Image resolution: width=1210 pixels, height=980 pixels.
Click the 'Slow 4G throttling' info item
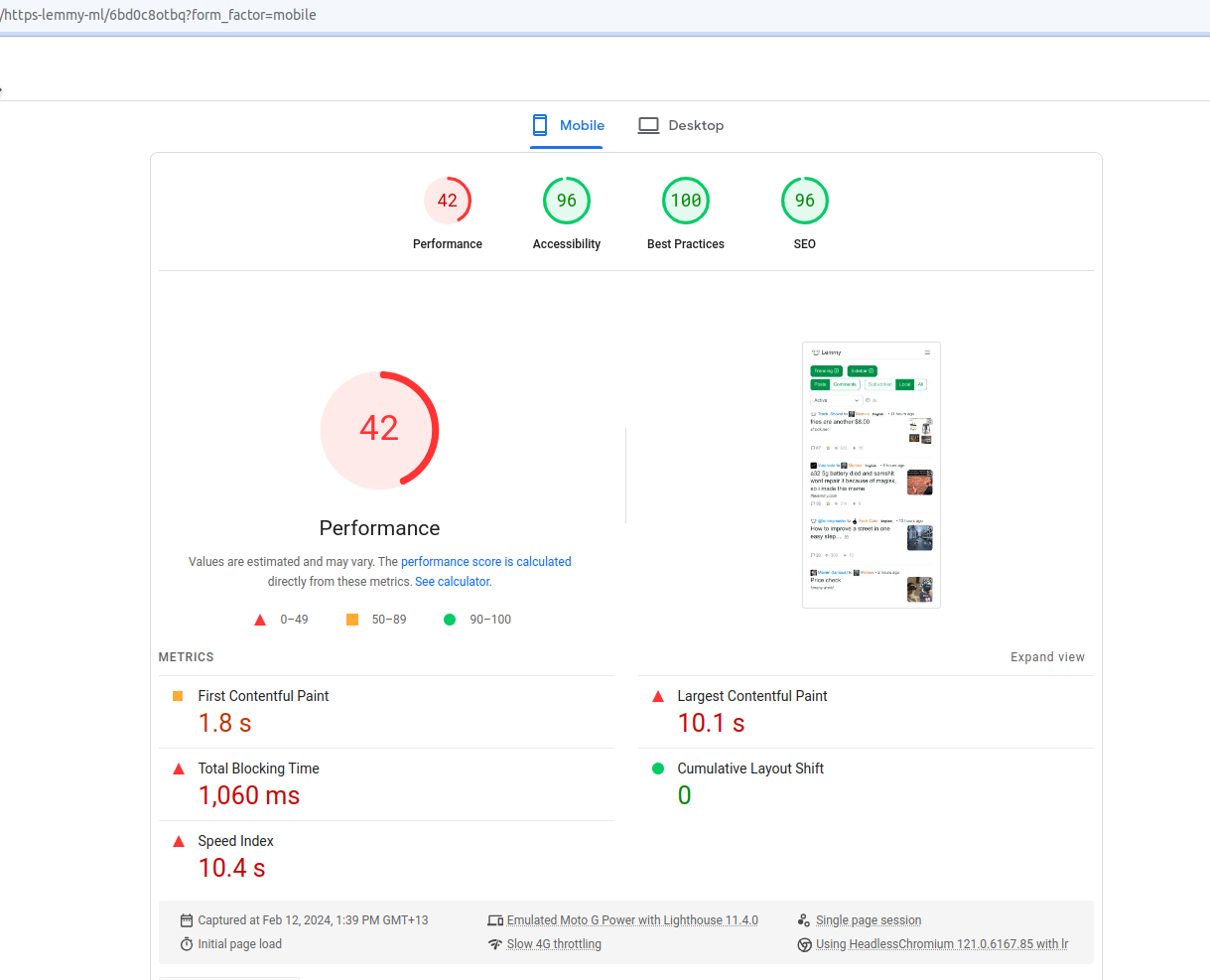[554, 944]
